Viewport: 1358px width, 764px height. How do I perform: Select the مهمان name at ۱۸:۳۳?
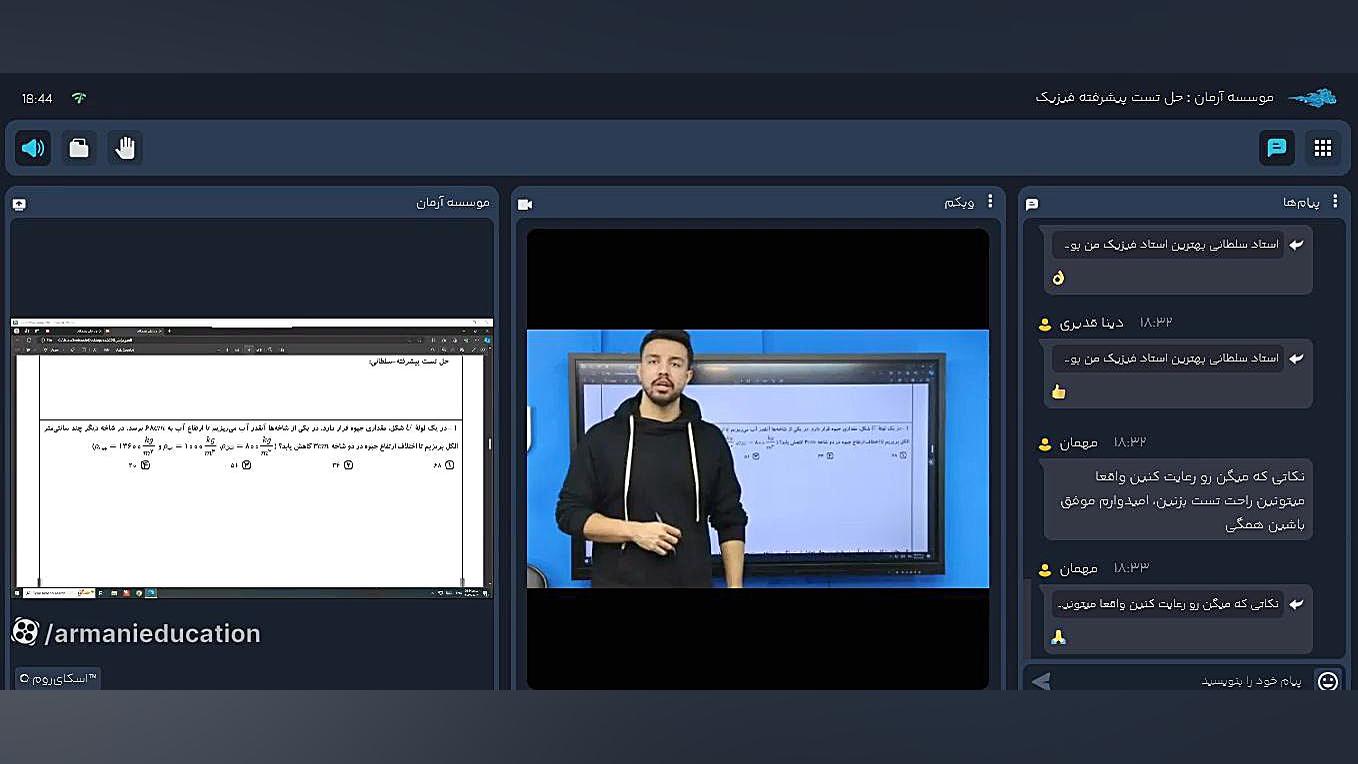point(1078,568)
